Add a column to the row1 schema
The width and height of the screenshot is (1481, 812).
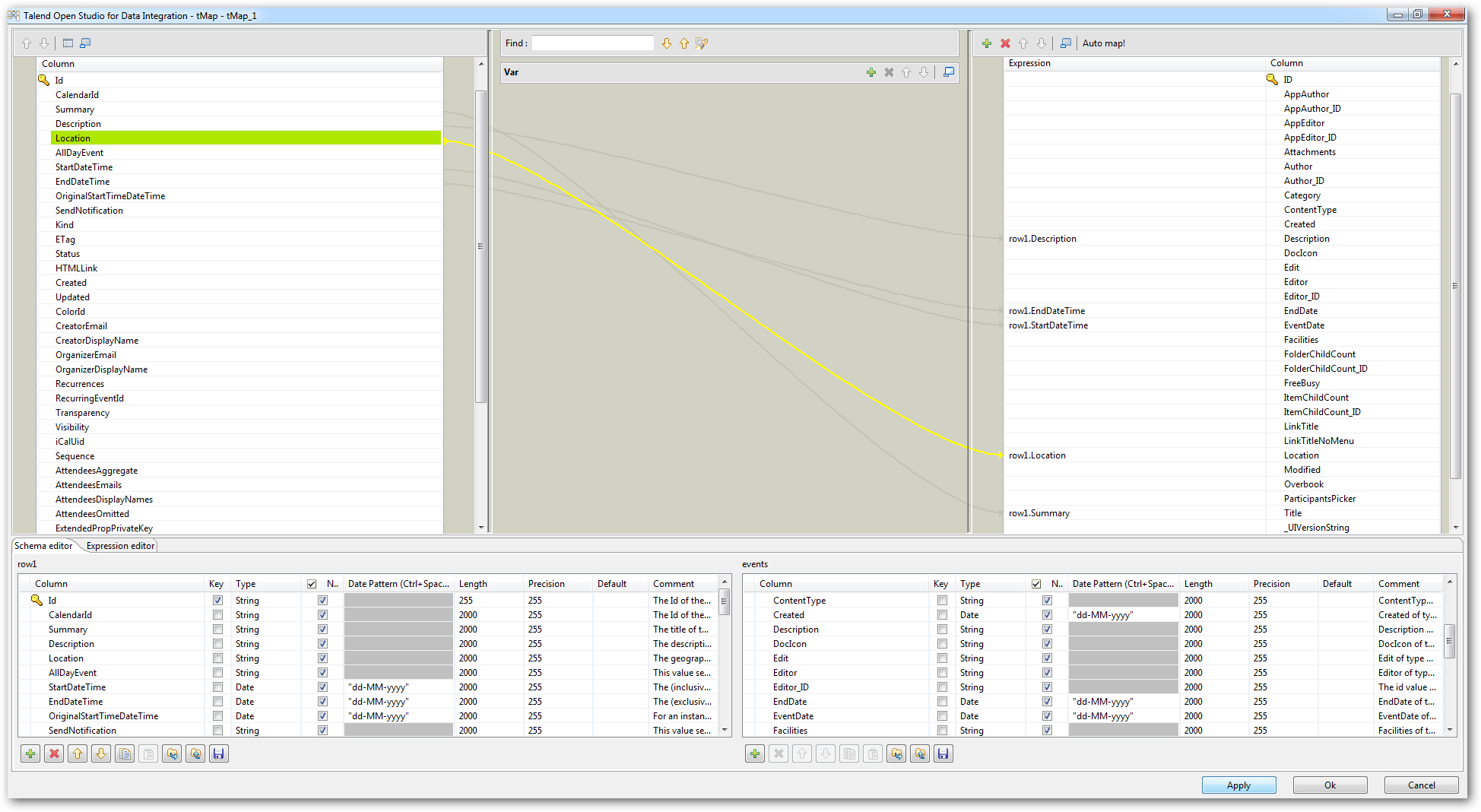[30, 753]
